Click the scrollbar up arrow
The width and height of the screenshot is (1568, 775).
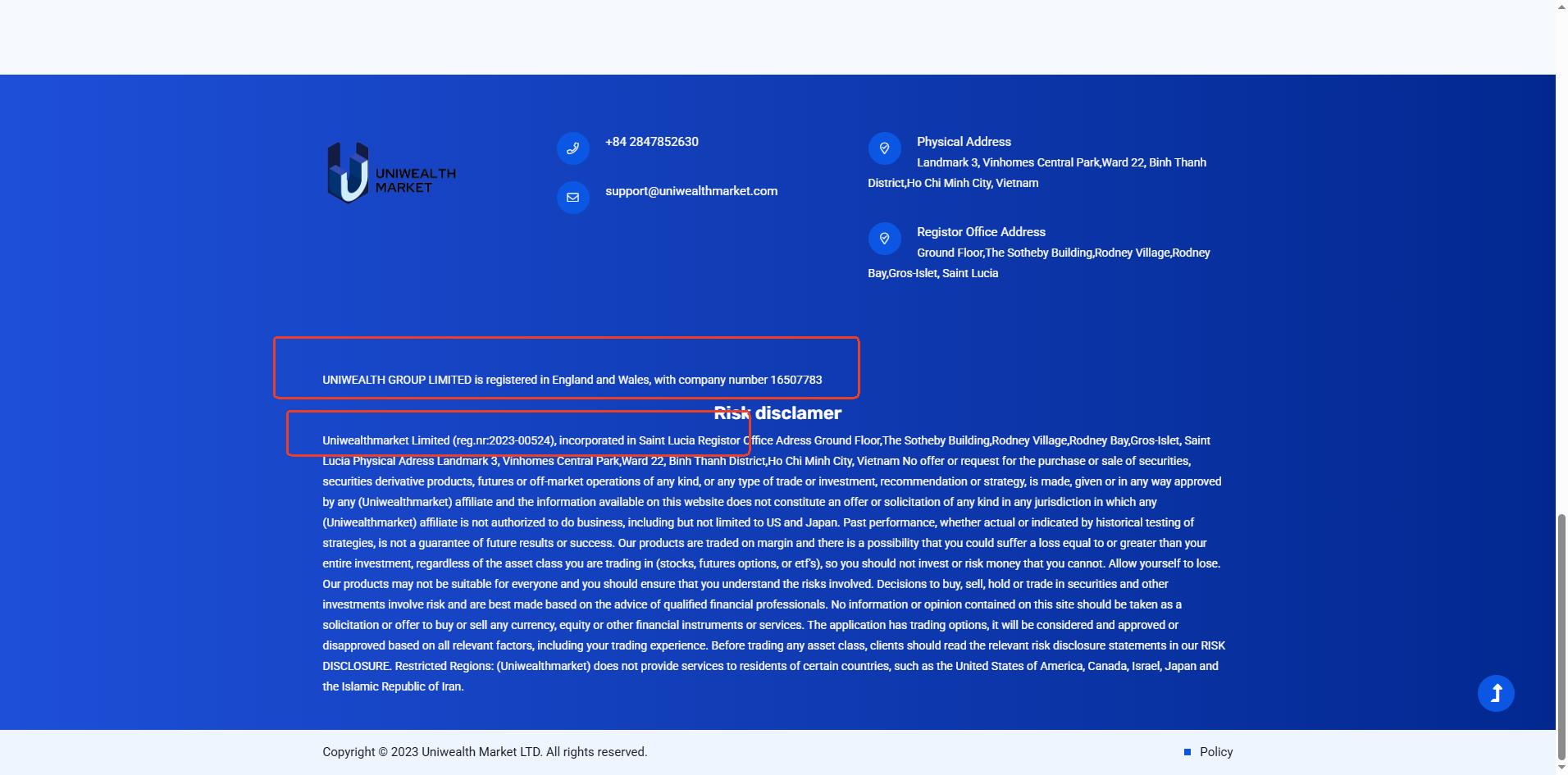pos(1561,7)
